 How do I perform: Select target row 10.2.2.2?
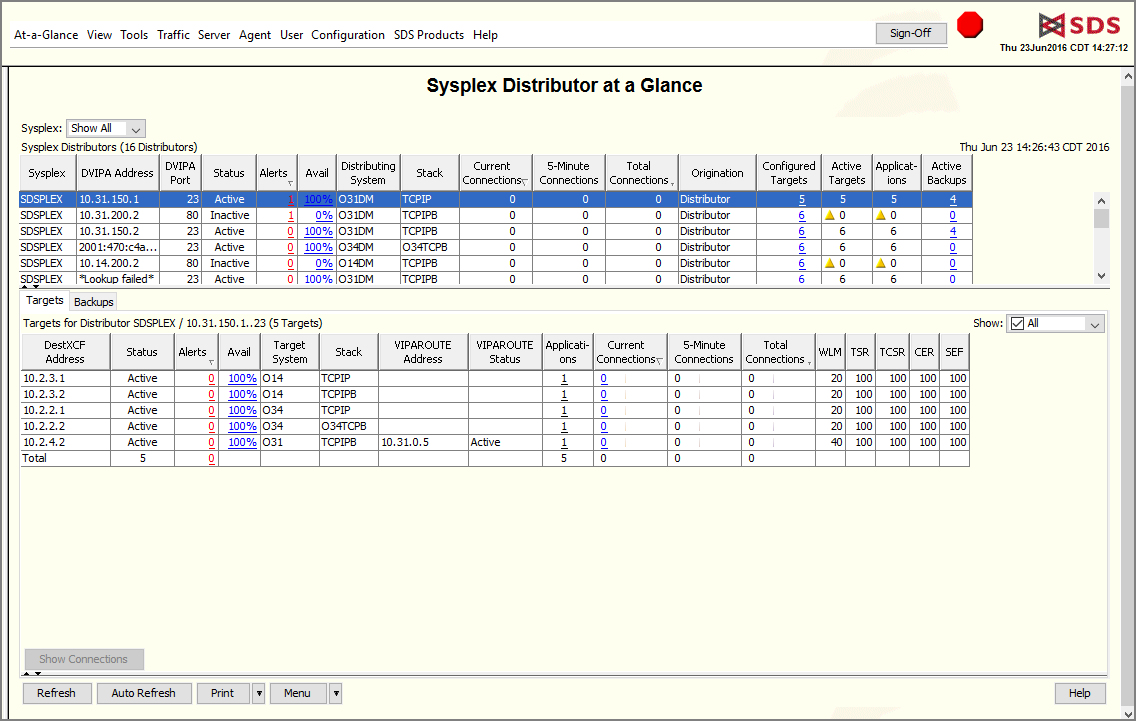[495, 426]
